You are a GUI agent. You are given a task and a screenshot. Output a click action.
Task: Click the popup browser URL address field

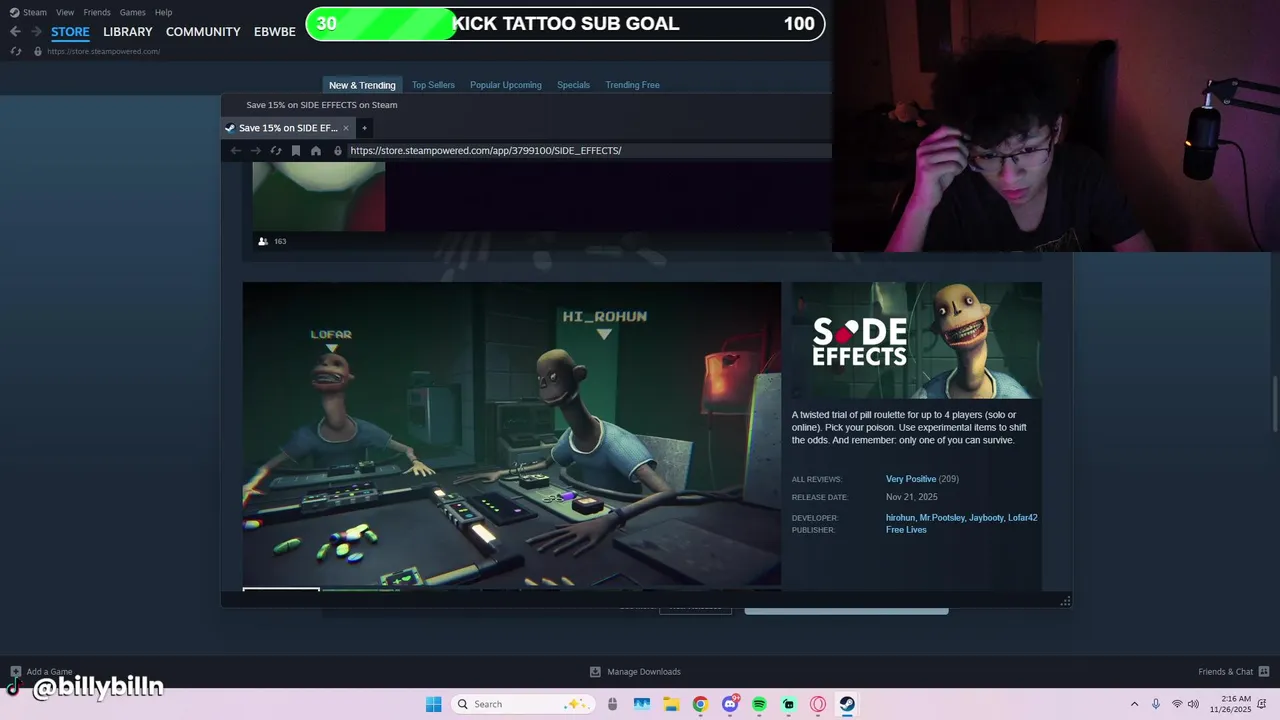[x=589, y=151]
